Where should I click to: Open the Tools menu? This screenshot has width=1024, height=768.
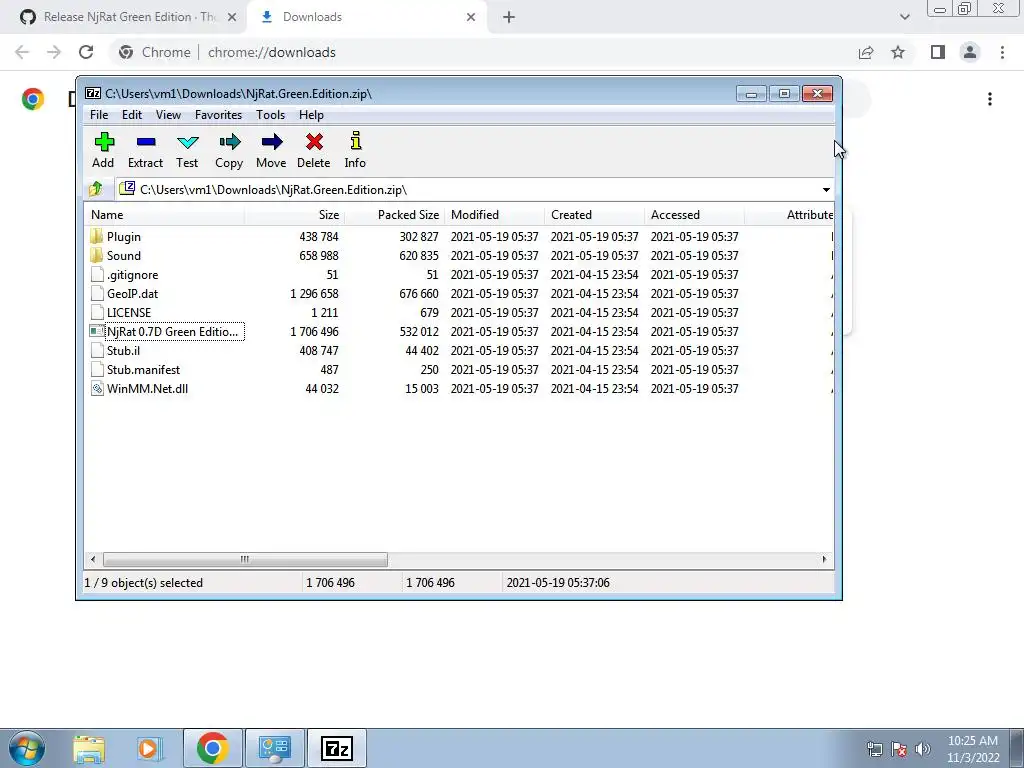coord(270,115)
